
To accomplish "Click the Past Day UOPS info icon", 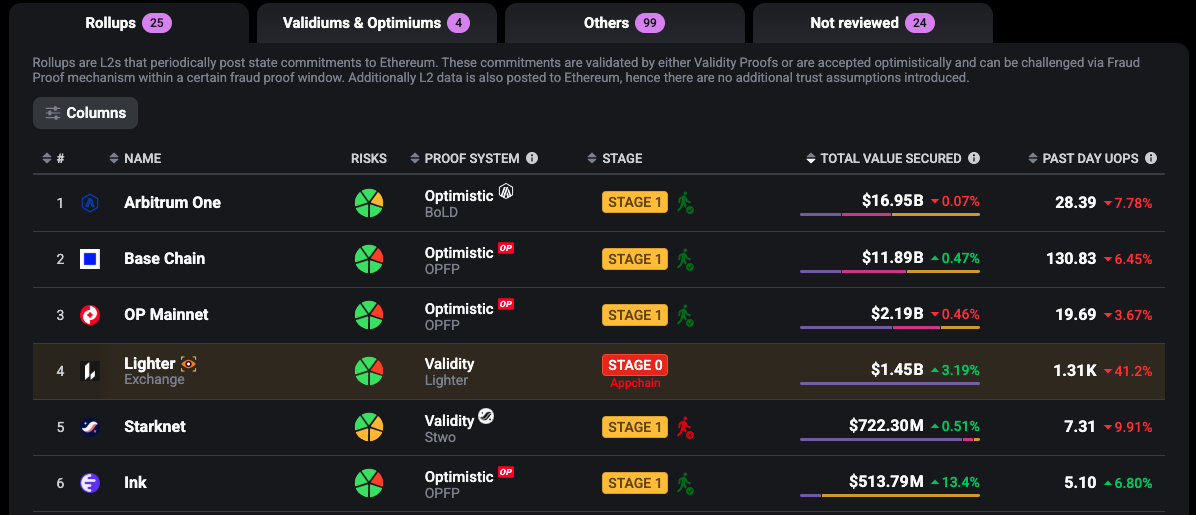I will point(1151,158).
